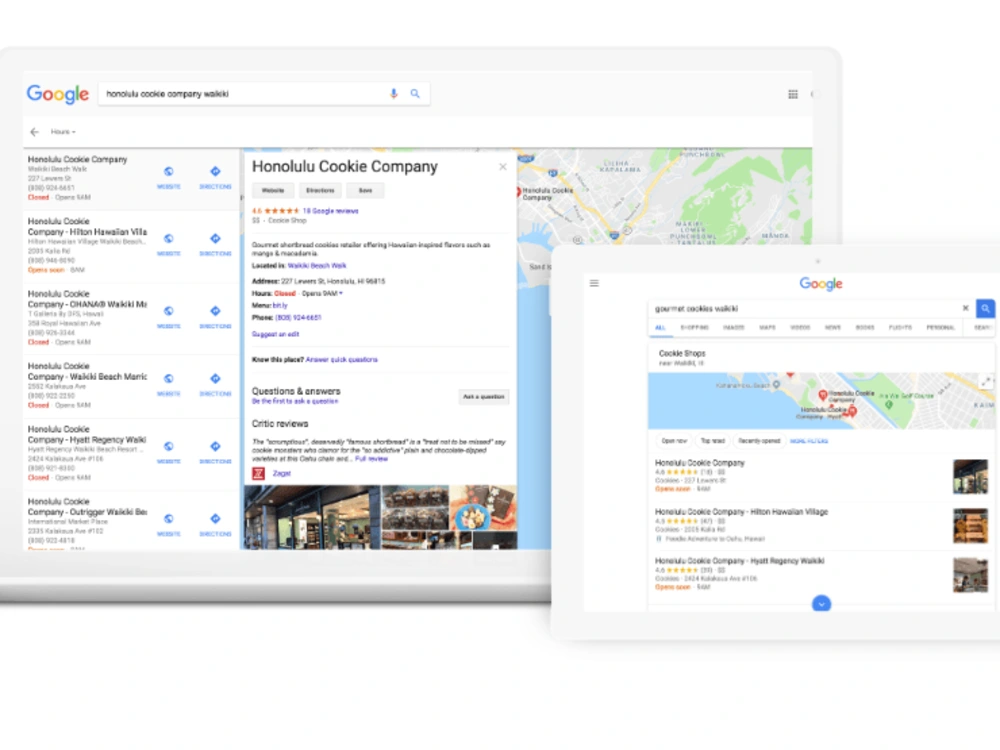The width and height of the screenshot is (1000, 750).
Task: Click the Zagat logo icon
Action: coord(258,473)
